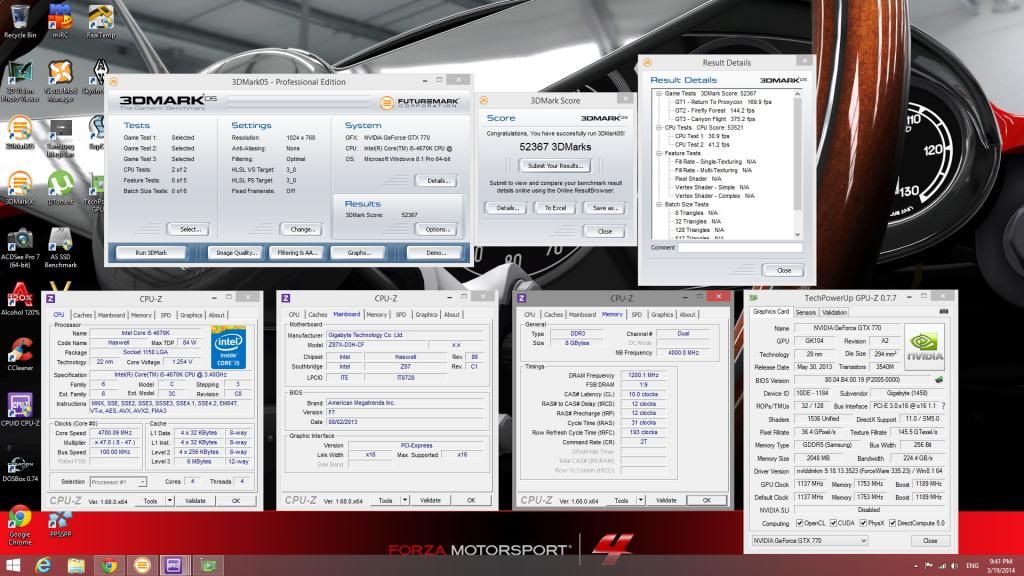The image size is (1024, 576).
Task: Click the Run 3DMark button
Action: (152, 253)
